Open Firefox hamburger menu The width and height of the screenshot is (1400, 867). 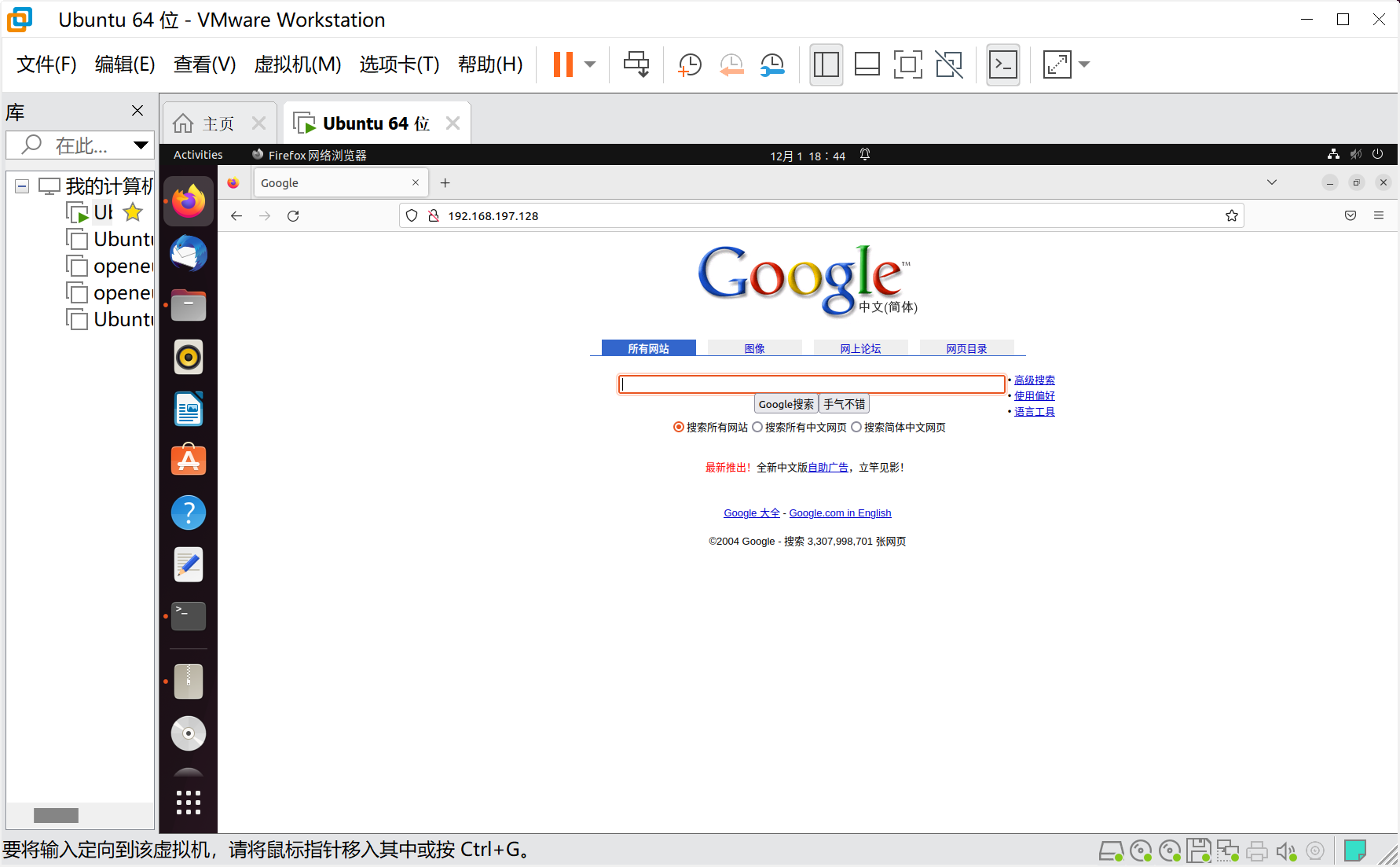1379,215
